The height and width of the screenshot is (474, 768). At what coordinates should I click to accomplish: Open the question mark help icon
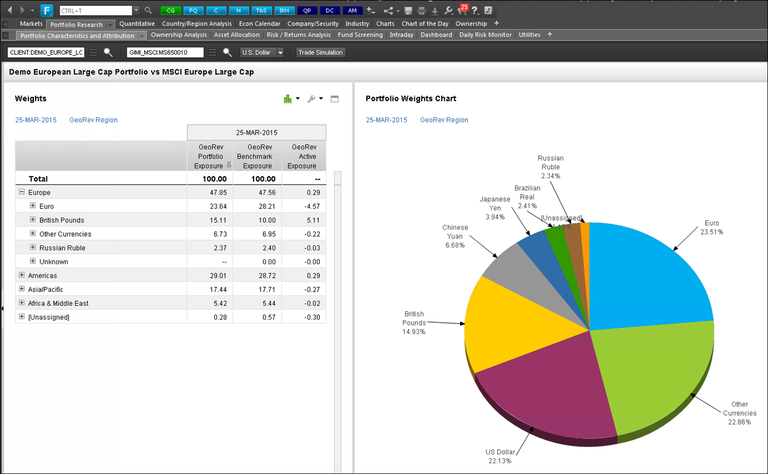pos(475,10)
